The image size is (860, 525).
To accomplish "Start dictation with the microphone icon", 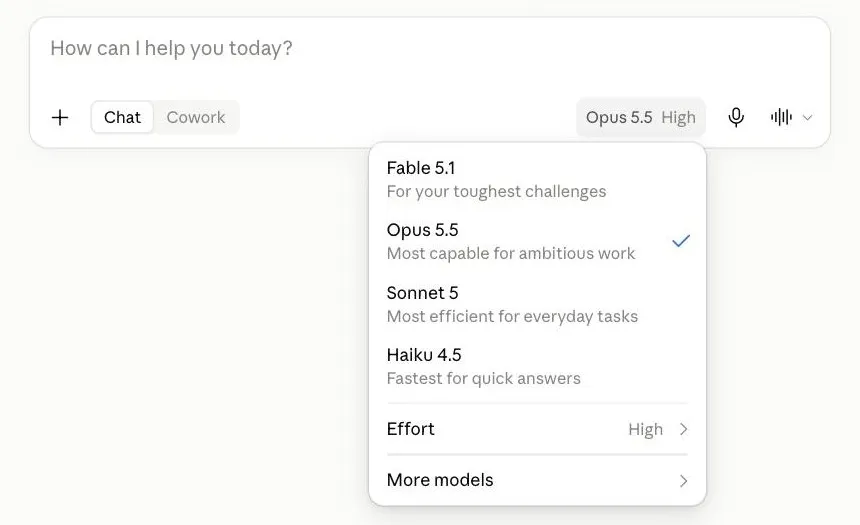I will [x=736, y=117].
